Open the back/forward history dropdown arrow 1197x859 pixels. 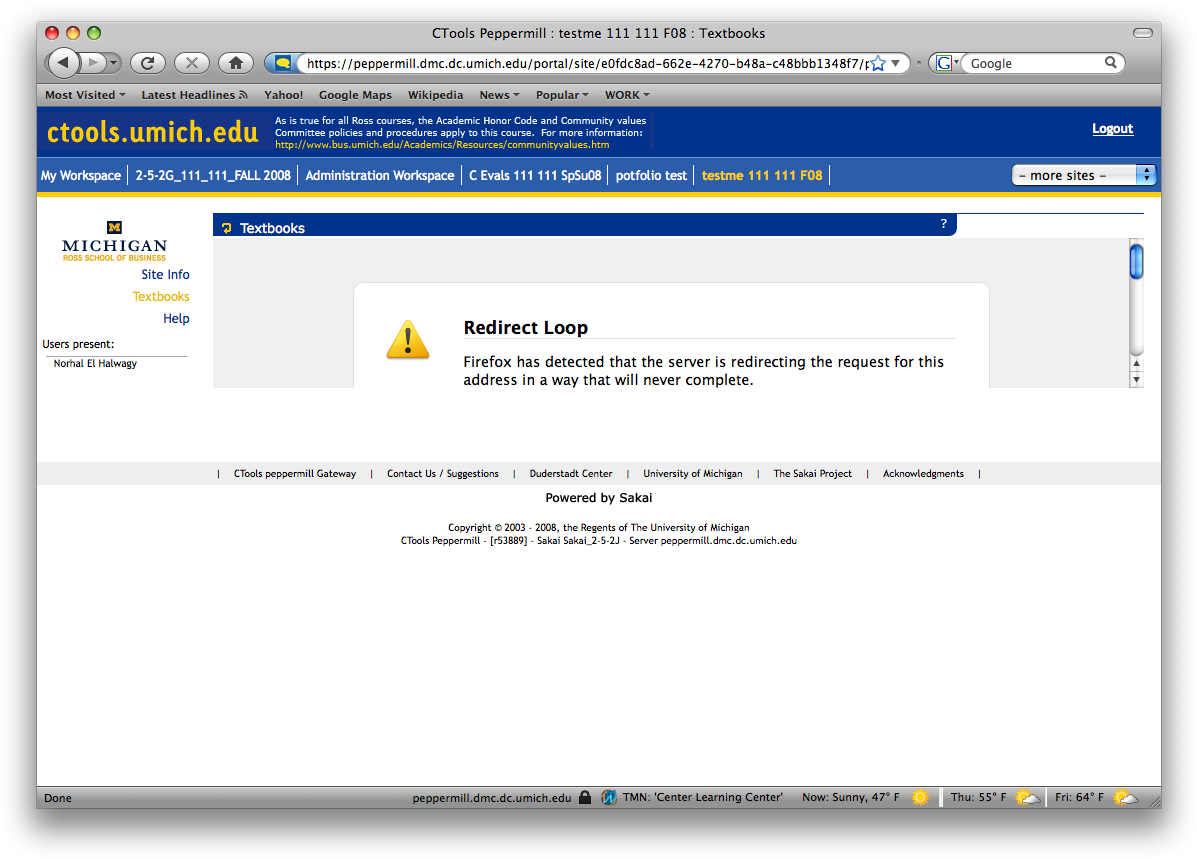pos(114,63)
